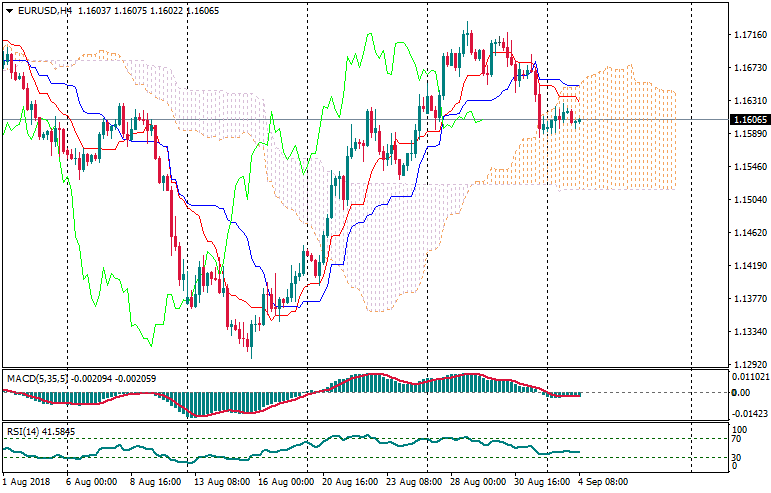Click the MACD 0.011021 scale label
The height and width of the screenshot is (493, 771).
click(751, 377)
